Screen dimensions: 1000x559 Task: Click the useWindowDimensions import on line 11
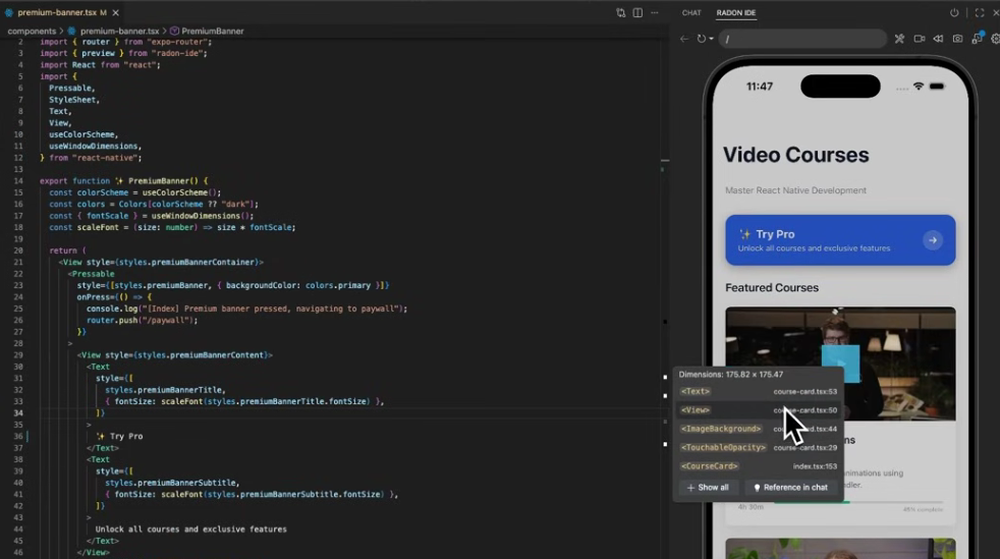pyautogui.click(x=95, y=146)
